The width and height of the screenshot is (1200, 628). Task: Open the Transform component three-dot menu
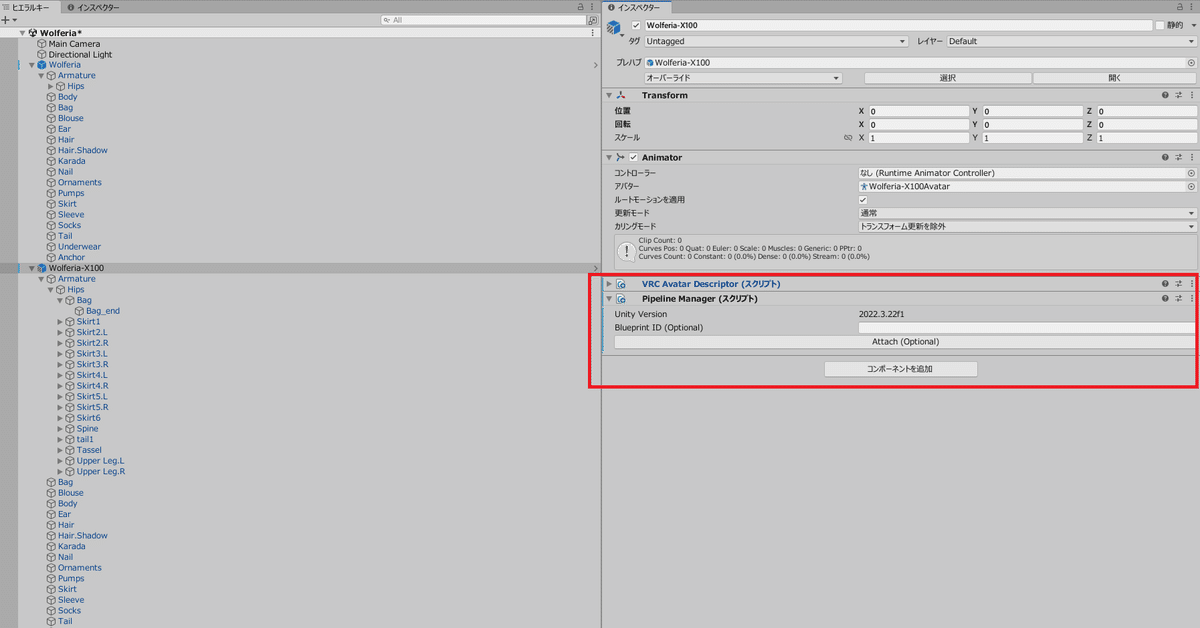[1191, 95]
